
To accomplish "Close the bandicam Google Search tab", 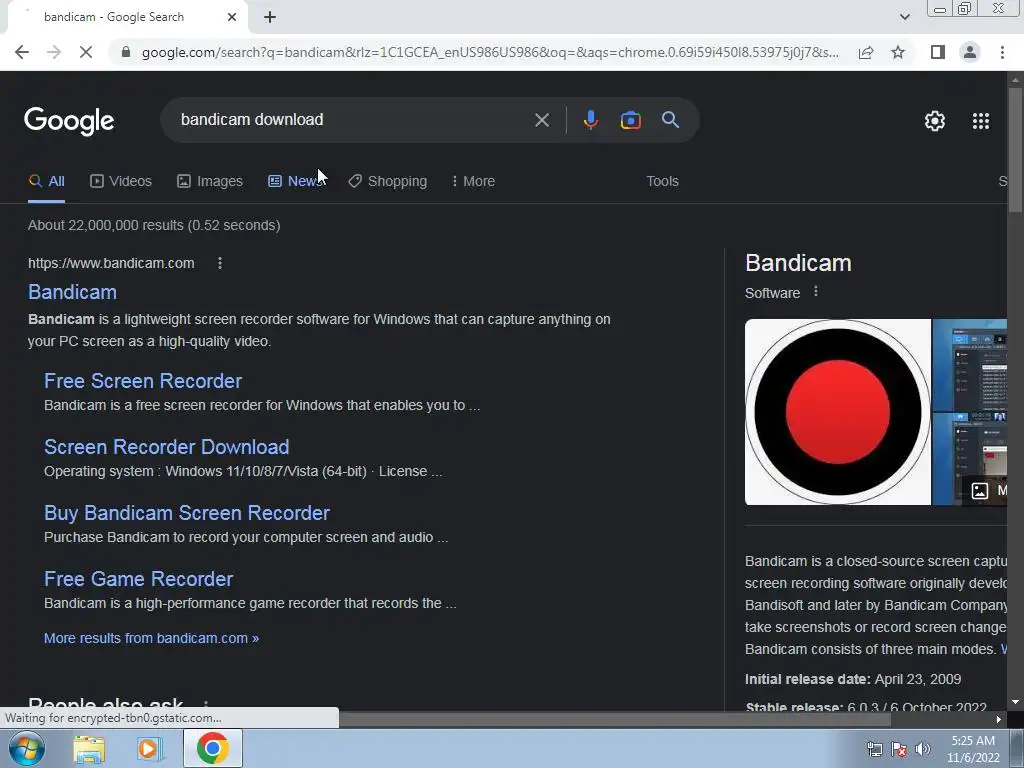I will (232, 17).
